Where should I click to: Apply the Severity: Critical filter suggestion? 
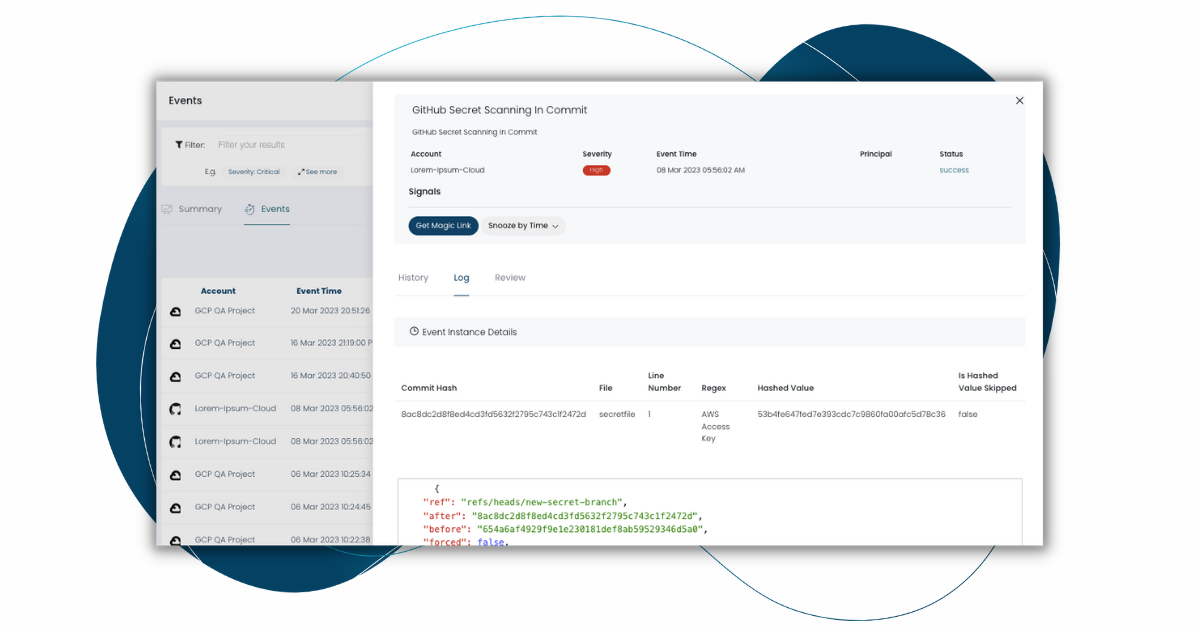(x=254, y=172)
